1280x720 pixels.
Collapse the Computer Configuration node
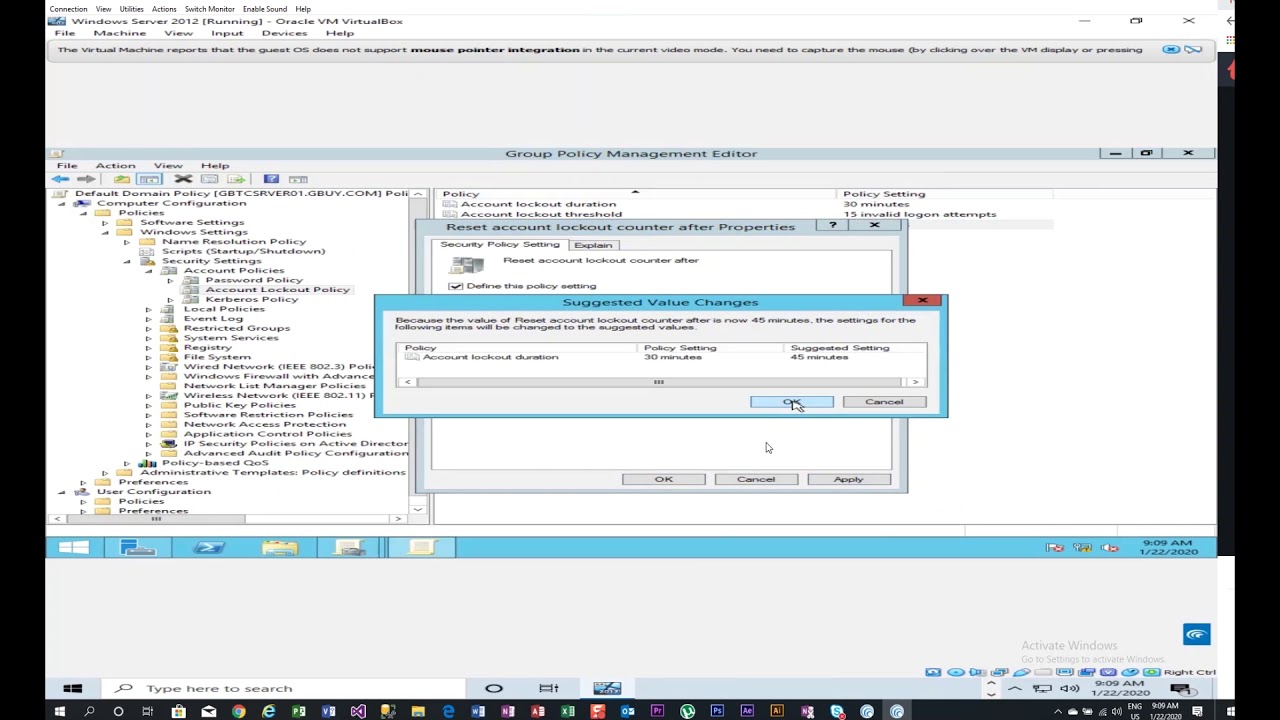61,203
